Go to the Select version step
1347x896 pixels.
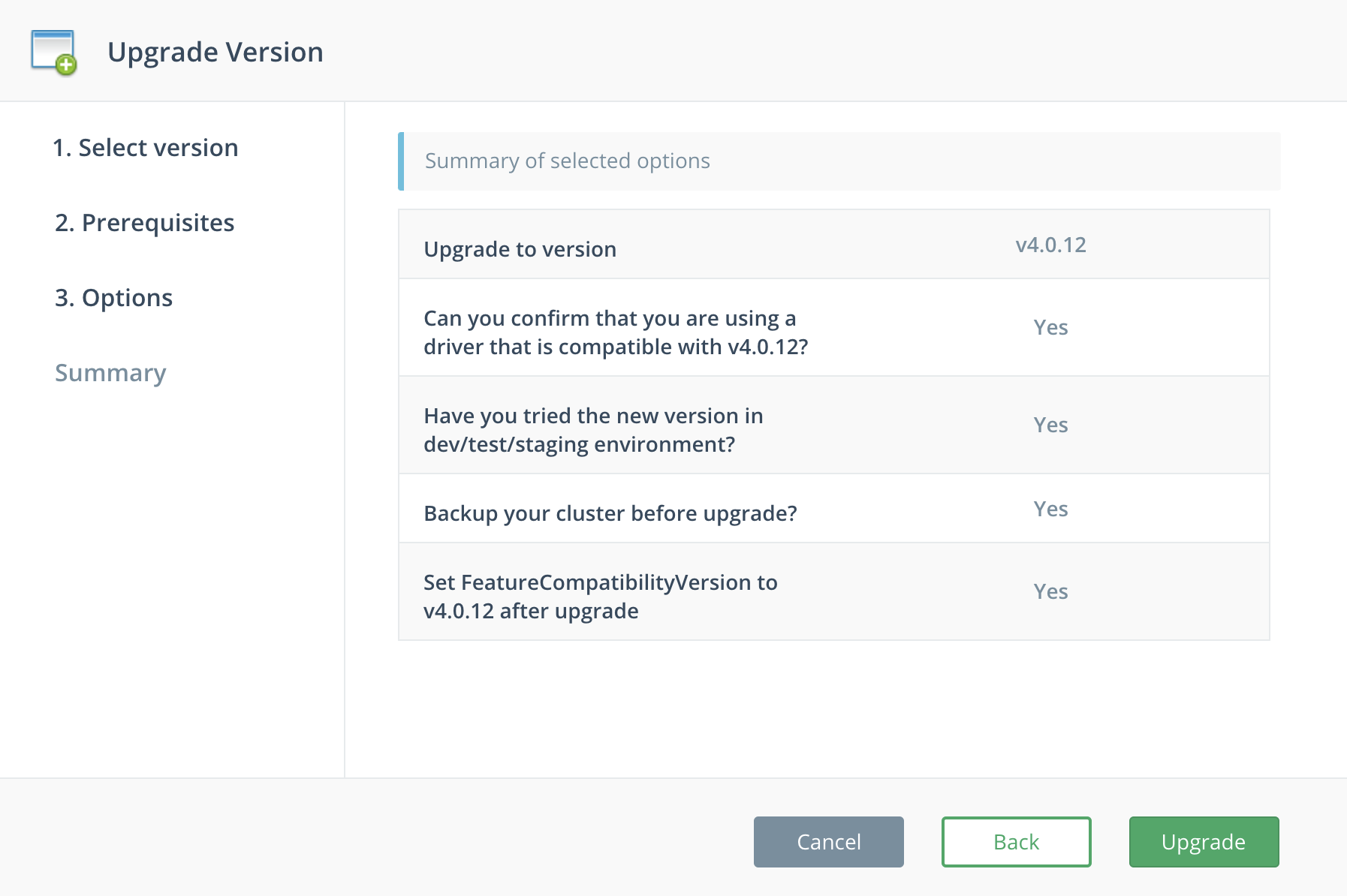click(145, 148)
